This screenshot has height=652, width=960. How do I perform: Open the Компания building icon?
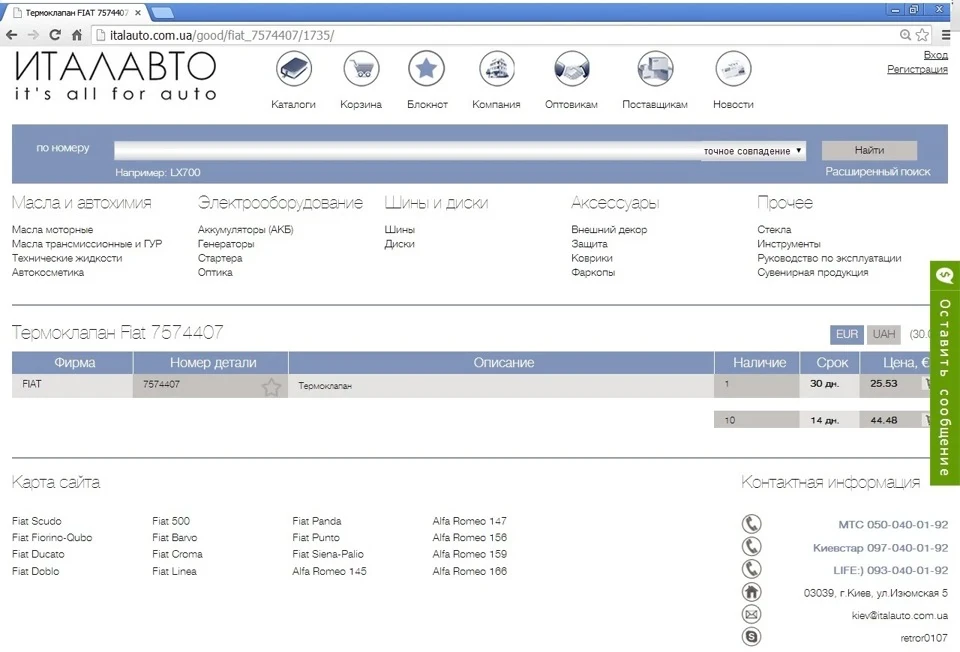(x=497, y=69)
